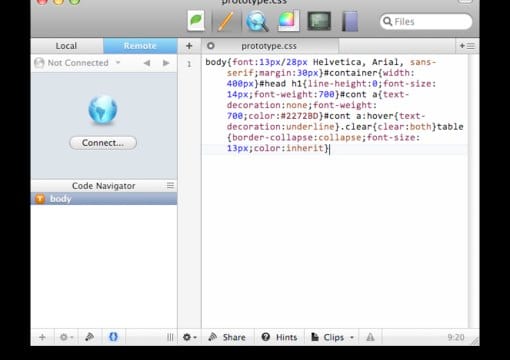Click the color:#2272BD value in code

[283, 116]
